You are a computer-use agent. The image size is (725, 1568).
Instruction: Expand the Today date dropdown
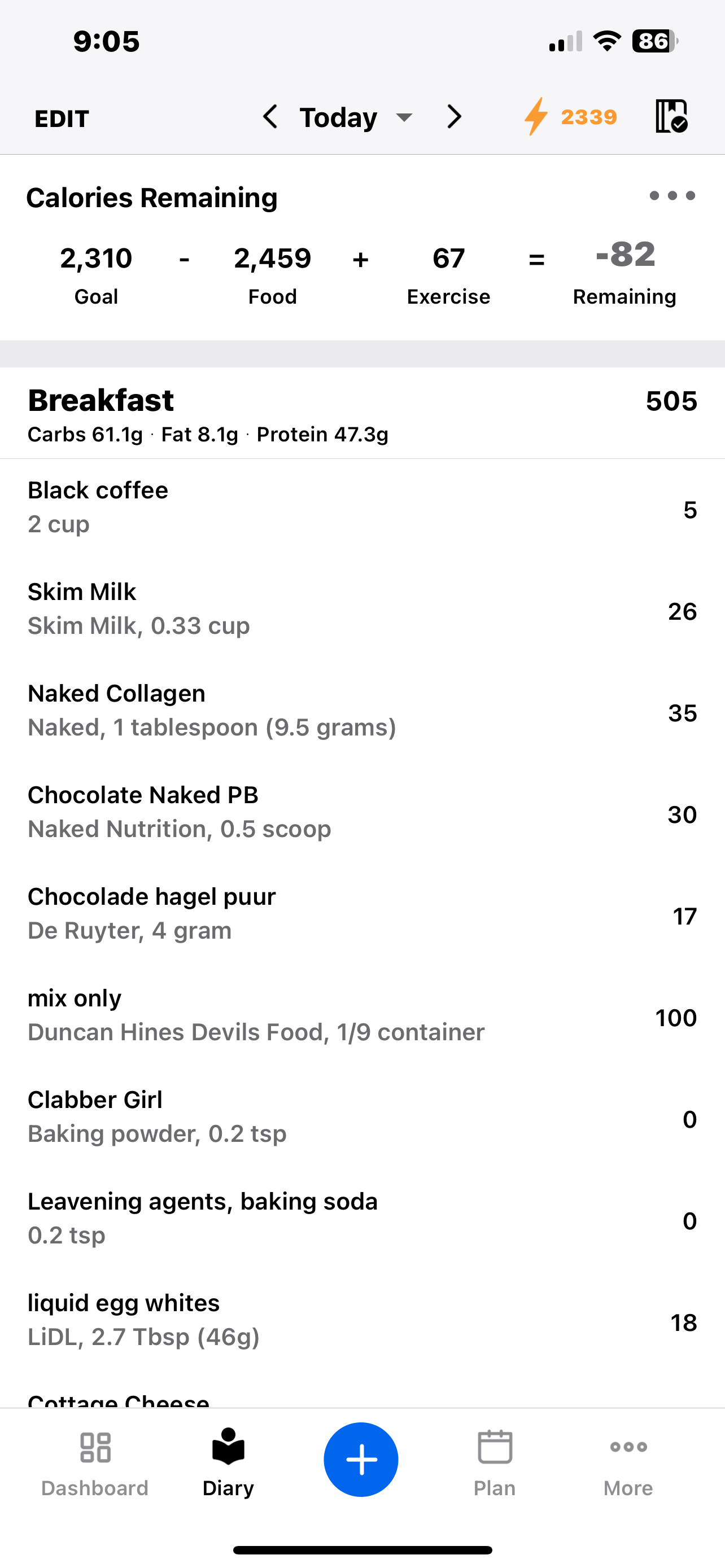pyautogui.click(x=356, y=117)
